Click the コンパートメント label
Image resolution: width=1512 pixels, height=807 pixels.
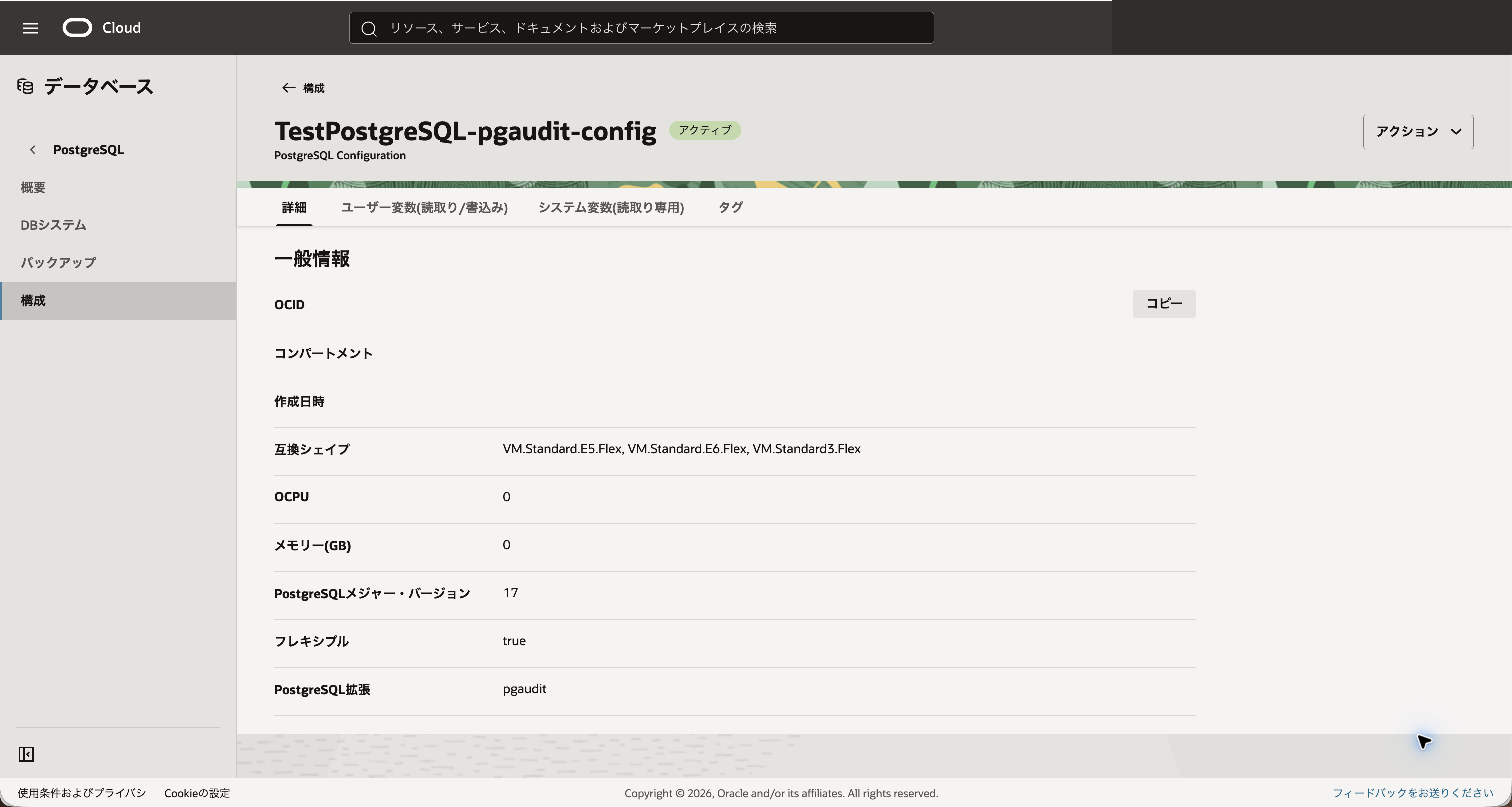(323, 353)
